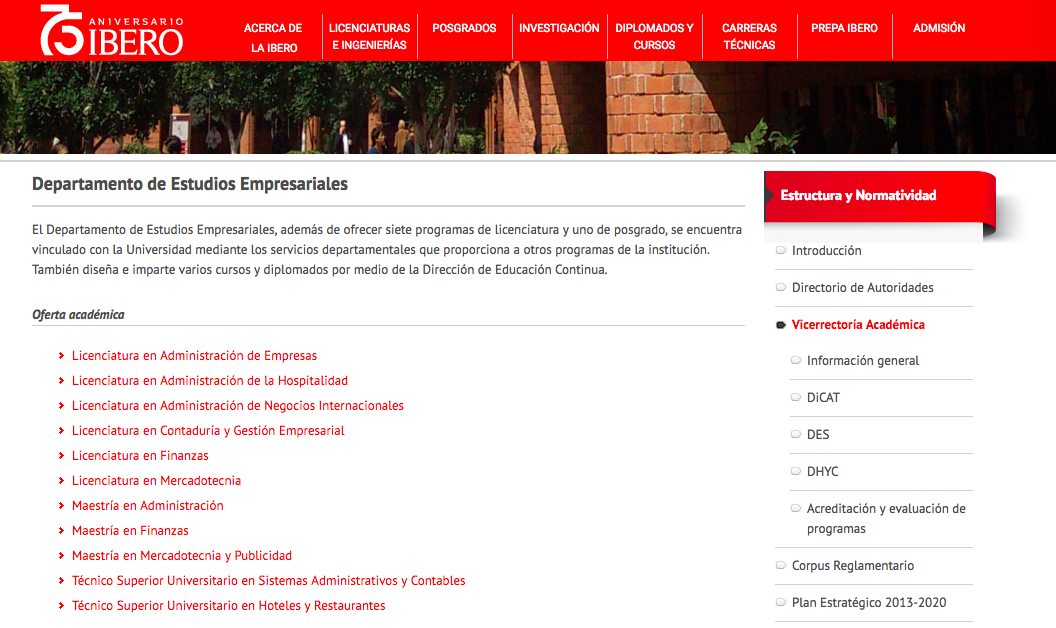Open Licenciatura en Administración de Empresas

click(194, 356)
